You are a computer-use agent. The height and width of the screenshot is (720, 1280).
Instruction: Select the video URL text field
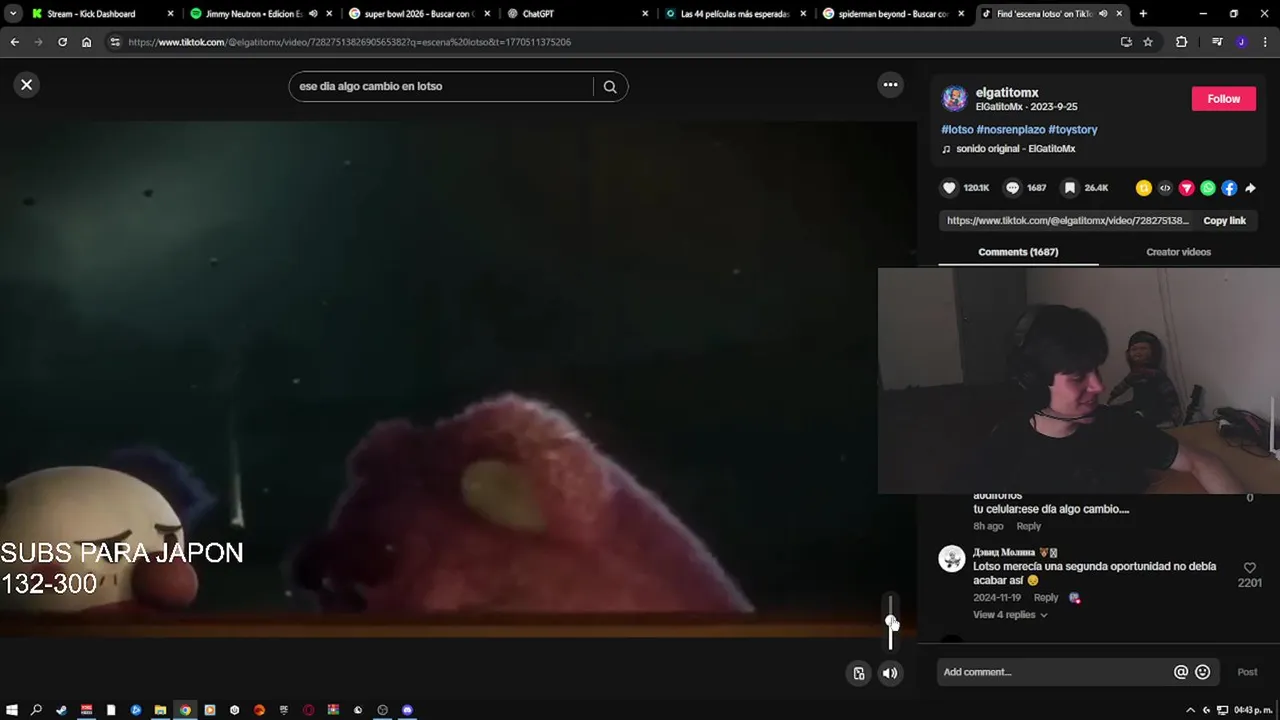(1067, 221)
